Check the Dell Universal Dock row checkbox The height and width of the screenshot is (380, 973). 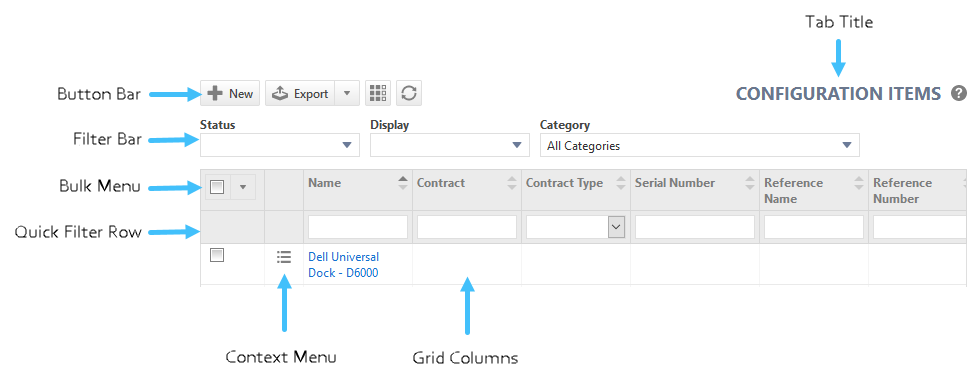[x=217, y=255]
